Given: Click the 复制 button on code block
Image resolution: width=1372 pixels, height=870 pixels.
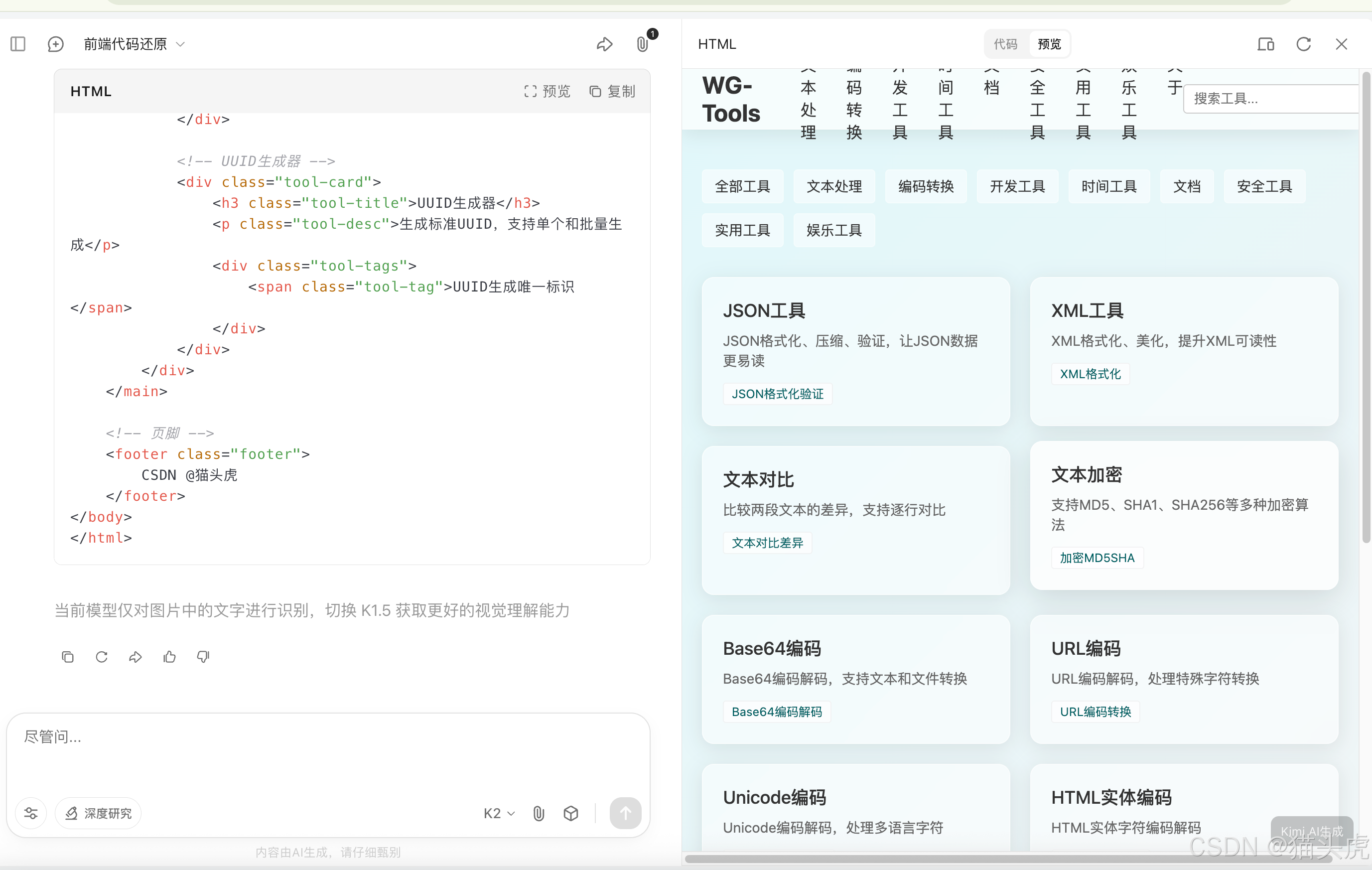Looking at the screenshot, I should click(612, 91).
